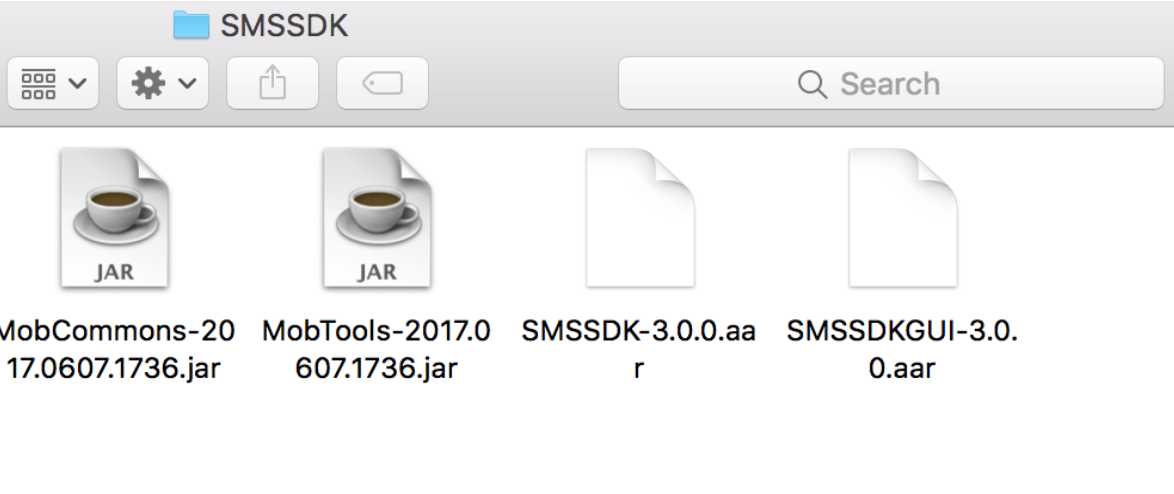Image resolution: width=1174 pixels, height=494 pixels.
Task: Open the Edit Tags toolbar button
Action: [383, 83]
